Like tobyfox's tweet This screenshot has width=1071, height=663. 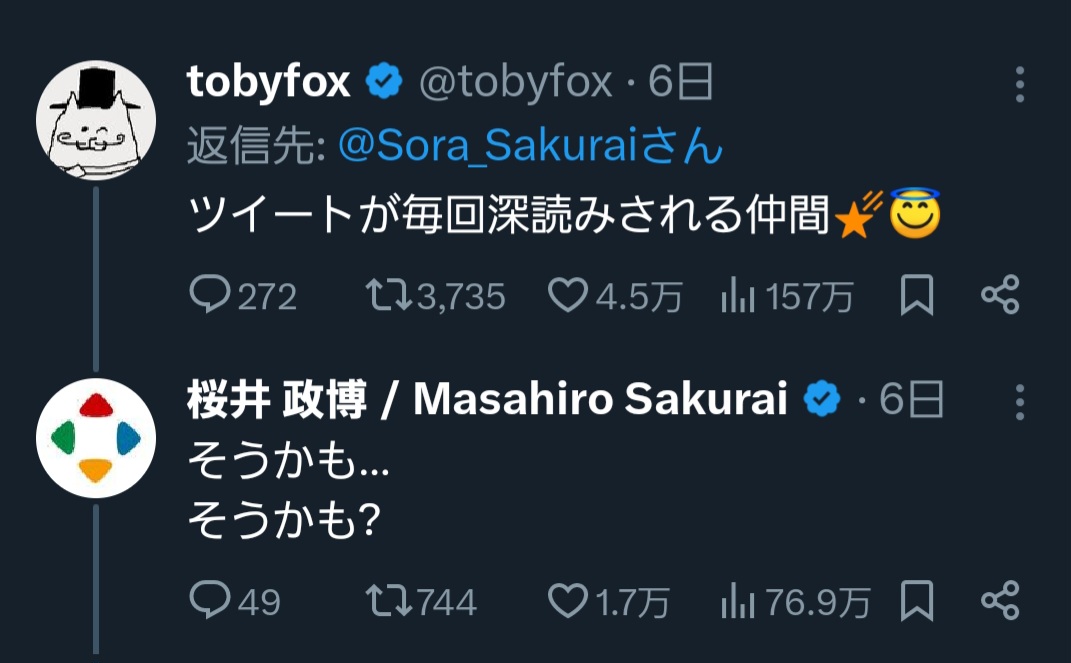pyautogui.click(x=568, y=297)
